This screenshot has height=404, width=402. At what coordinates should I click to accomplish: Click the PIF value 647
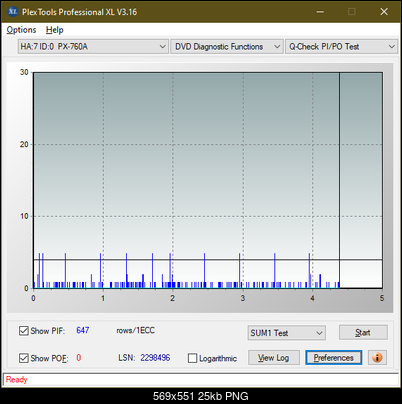[83, 330]
